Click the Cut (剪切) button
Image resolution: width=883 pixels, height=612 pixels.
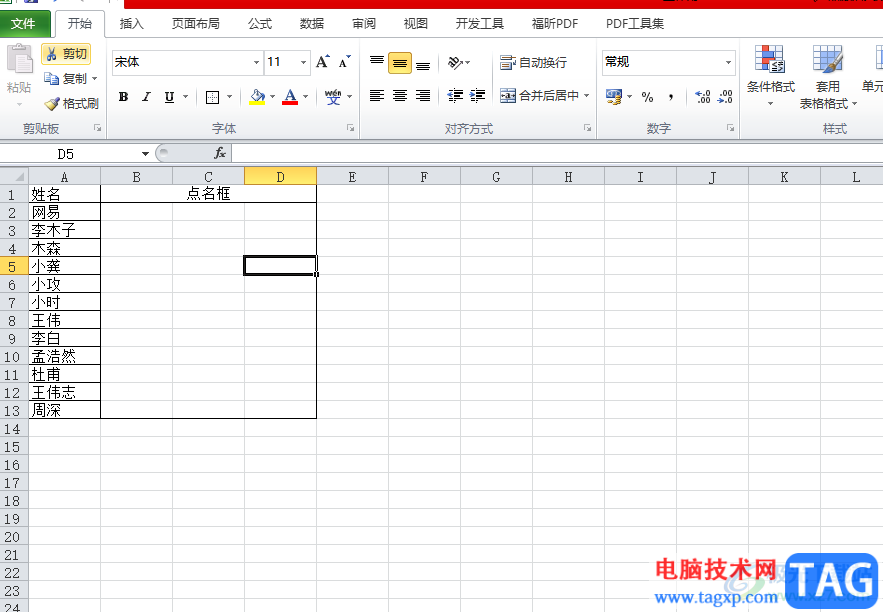pos(66,54)
